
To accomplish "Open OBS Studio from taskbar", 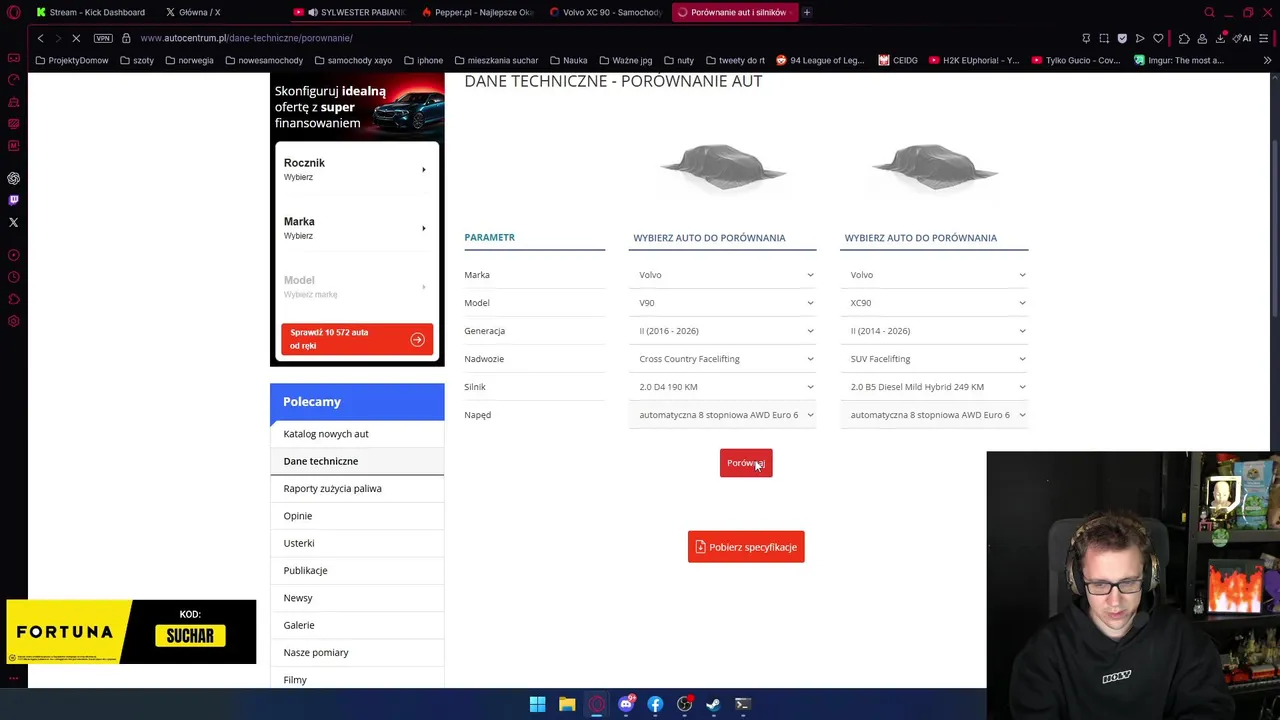I will point(684,704).
